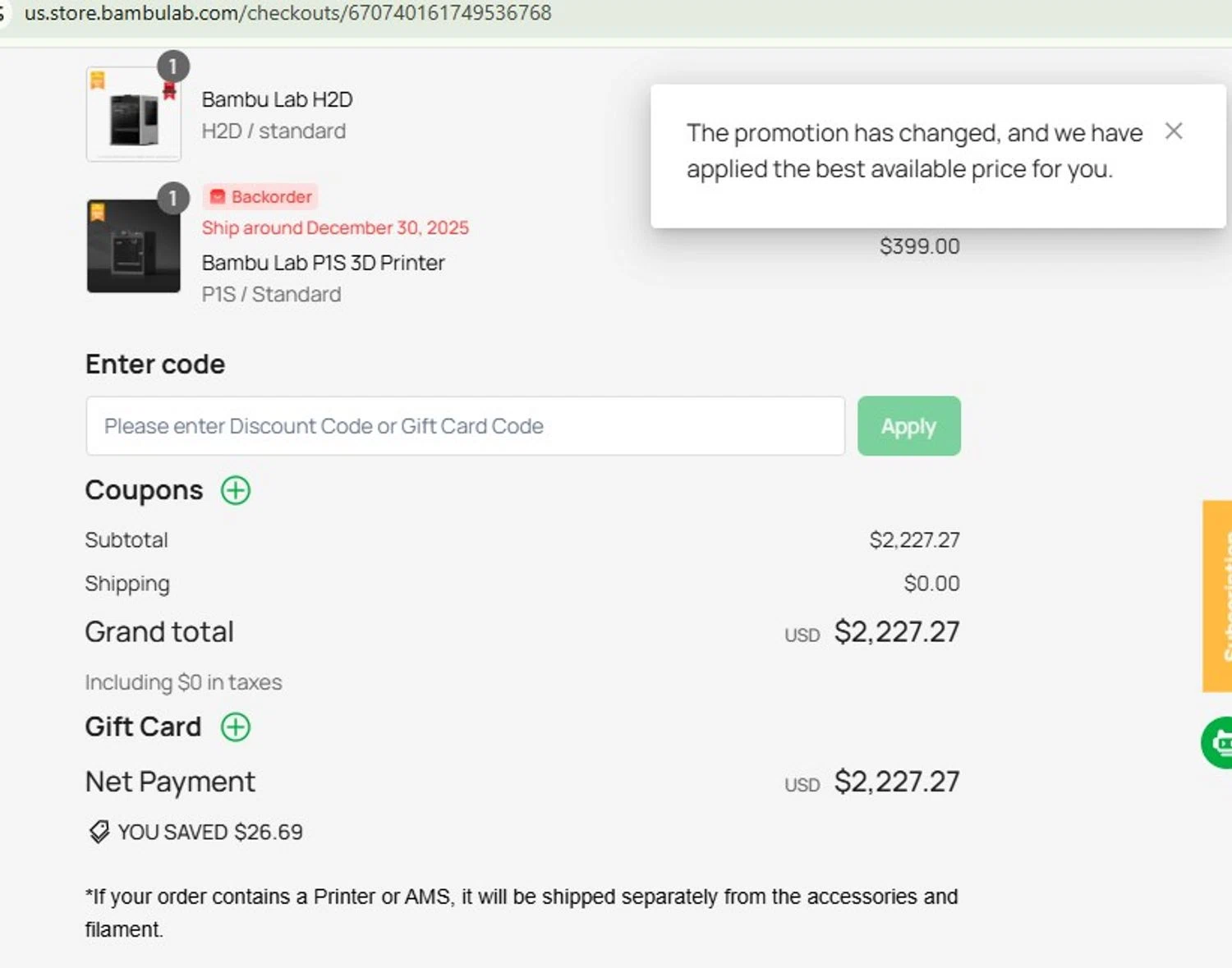Click the YOU SAVED price tag icon

click(x=99, y=832)
